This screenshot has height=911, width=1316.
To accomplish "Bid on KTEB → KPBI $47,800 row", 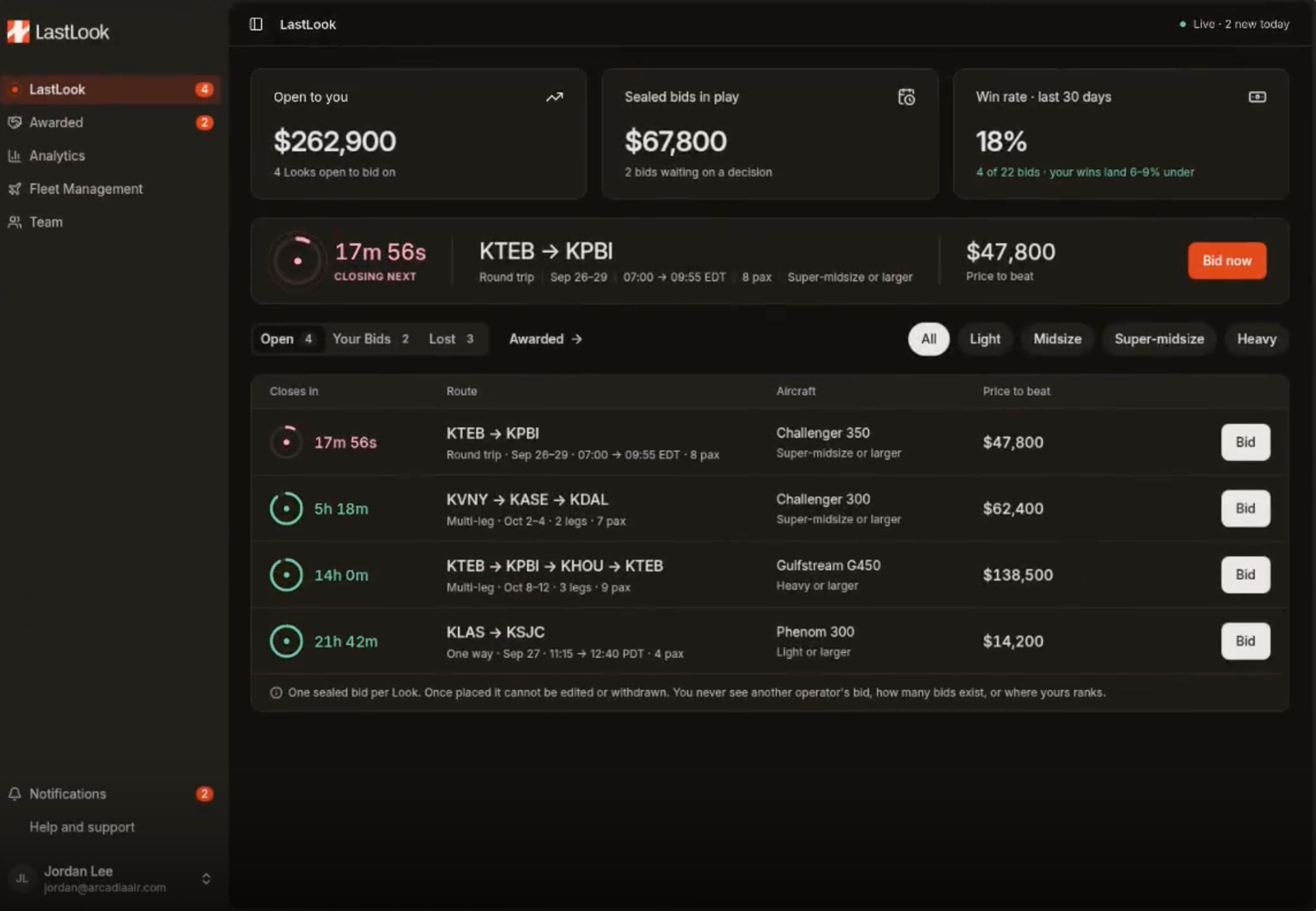I will 1245,442.
